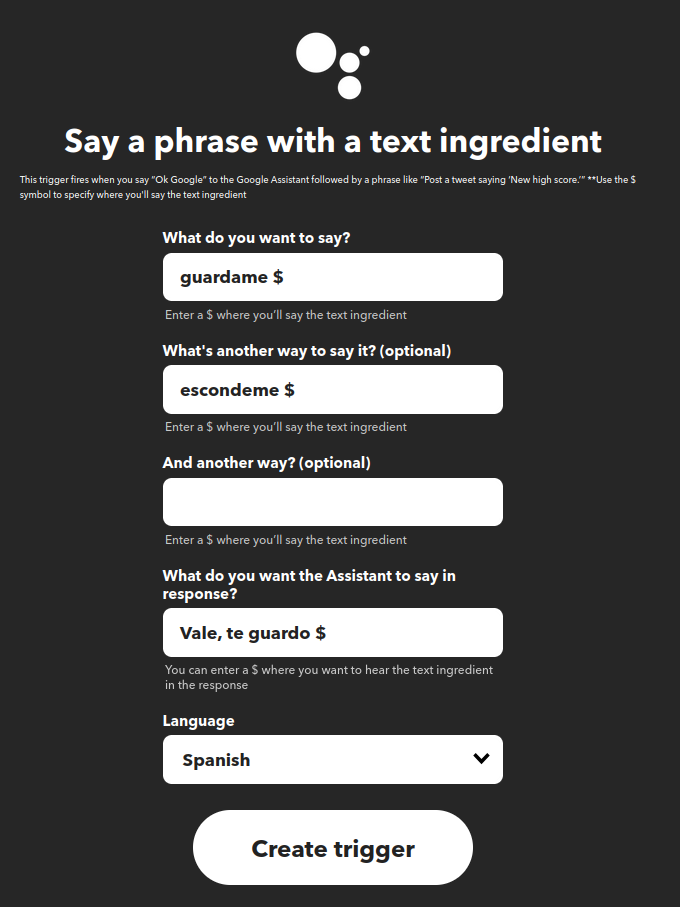680x907 pixels.
Task: Click the "What do you want to say?" label
Action: coord(256,238)
